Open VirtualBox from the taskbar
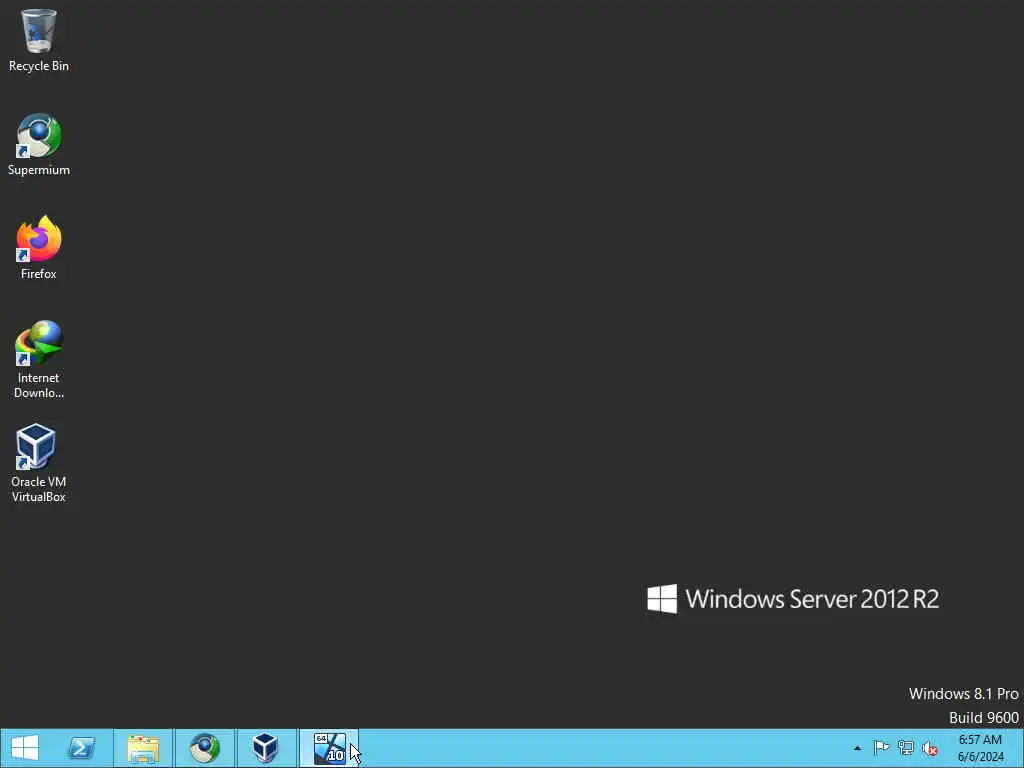 [265, 748]
